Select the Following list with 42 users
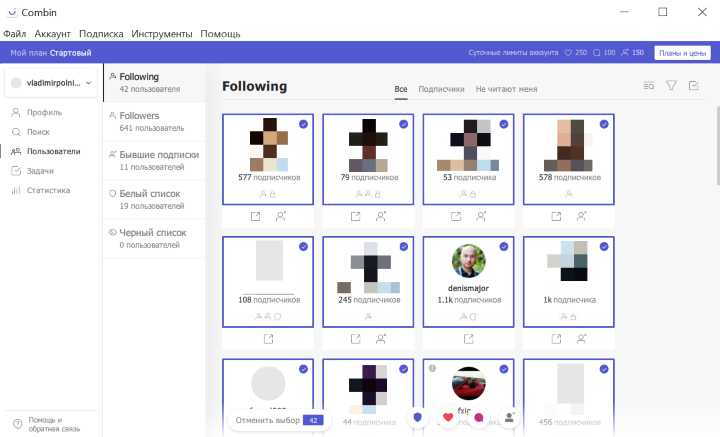 (x=154, y=83)
